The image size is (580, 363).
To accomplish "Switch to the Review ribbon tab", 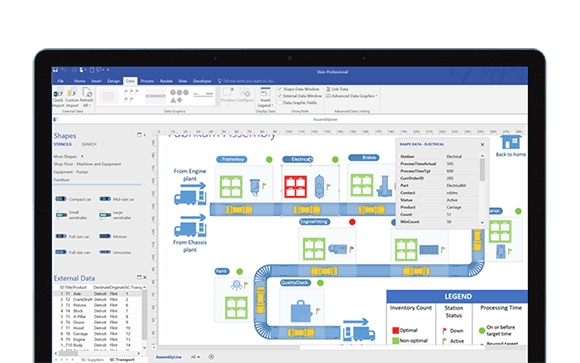I will tap(166, 81).
